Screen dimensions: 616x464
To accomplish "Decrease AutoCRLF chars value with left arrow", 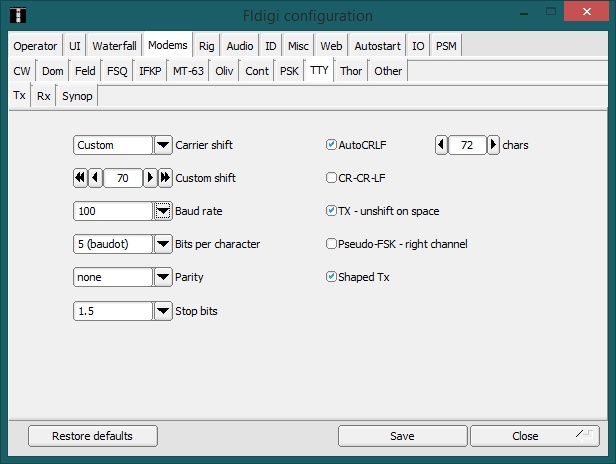I will 441,145.
